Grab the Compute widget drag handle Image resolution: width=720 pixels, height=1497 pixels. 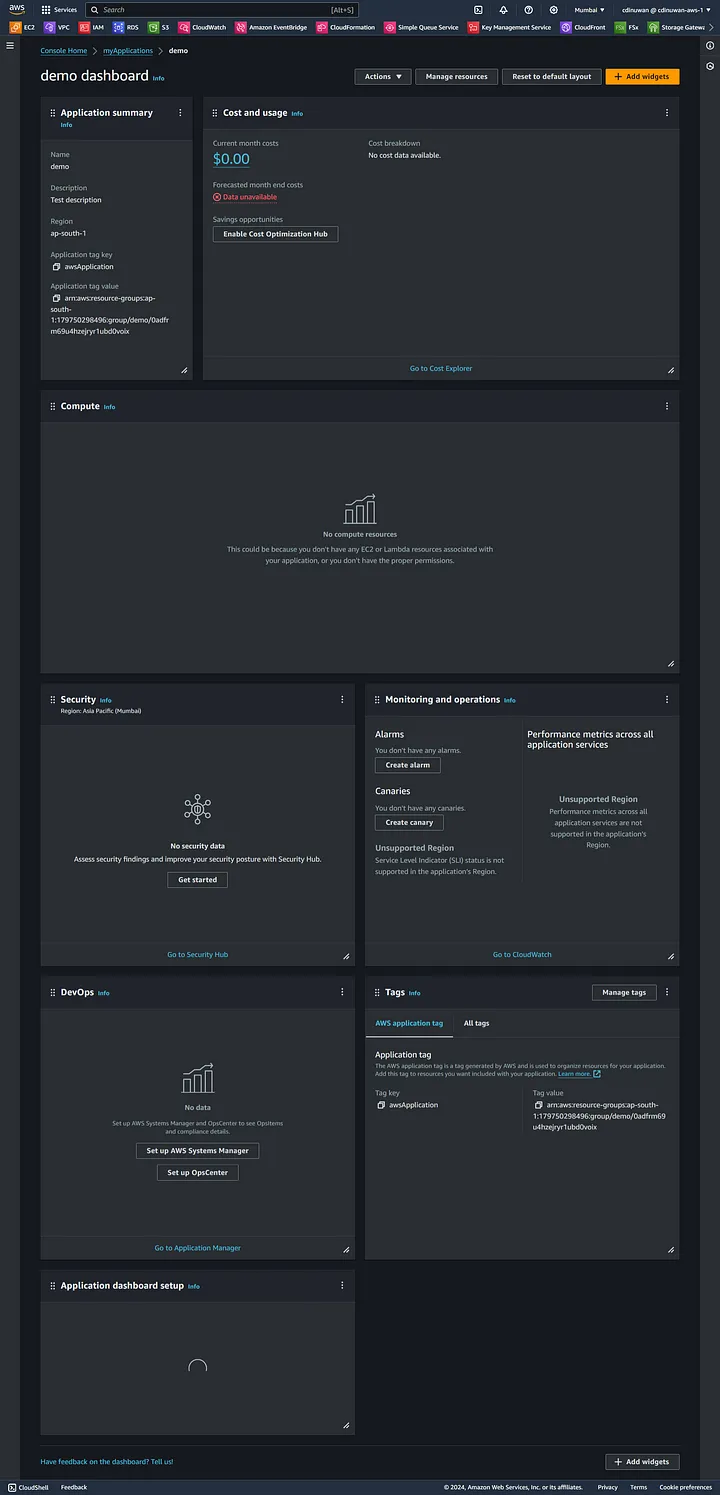coord(52,407)
